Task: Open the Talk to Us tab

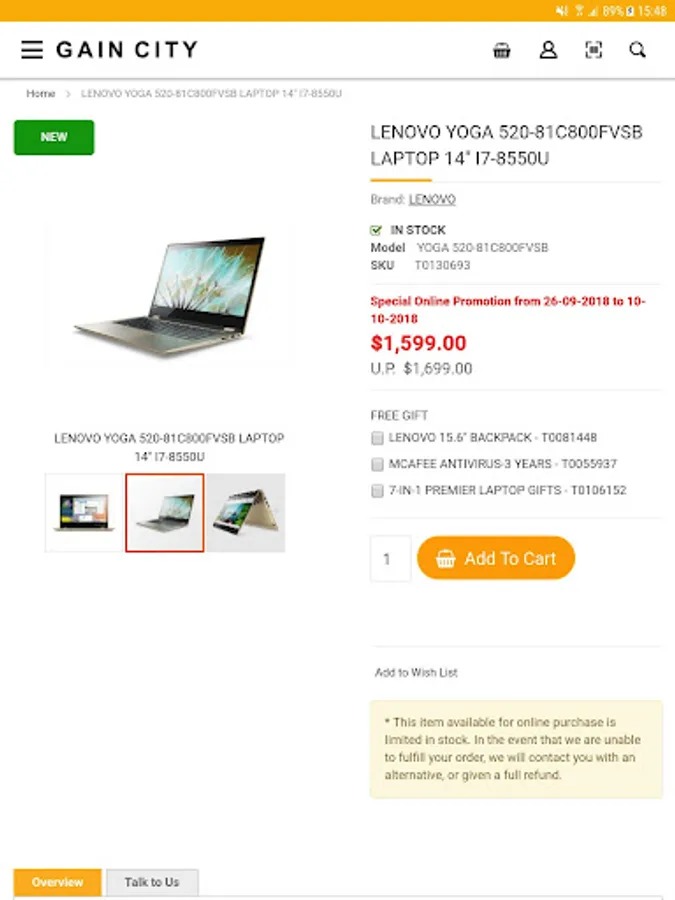Action: (x=152, y=882)
